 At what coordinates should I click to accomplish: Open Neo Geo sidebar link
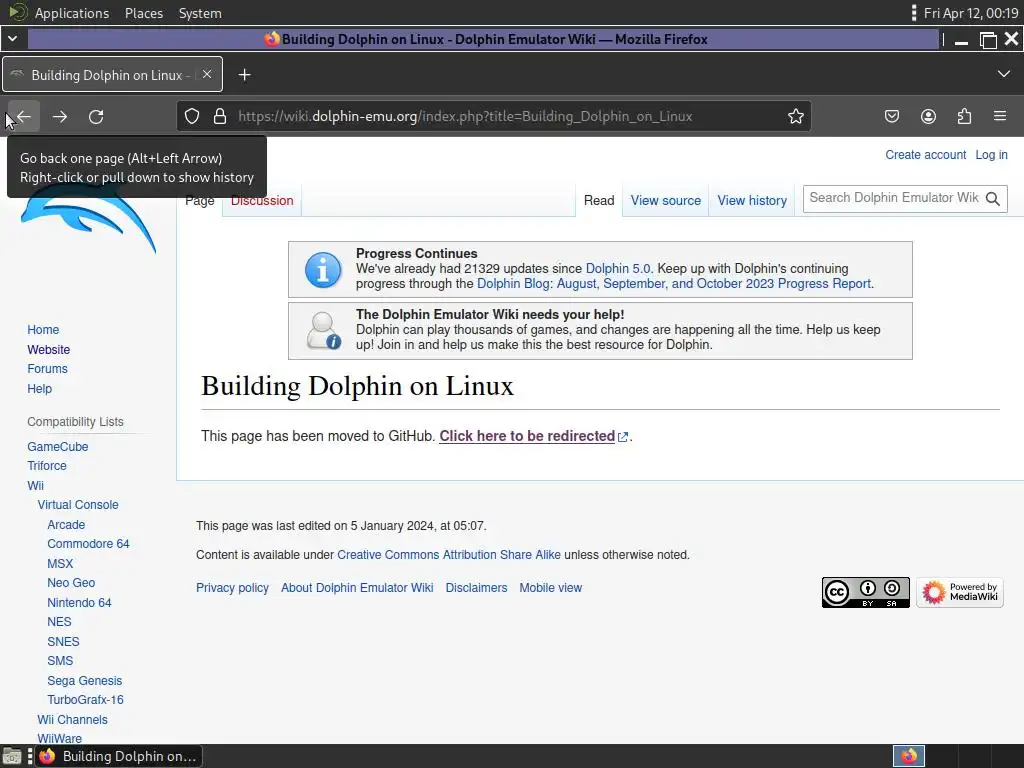pyautogui.click(x=71, y=583)
